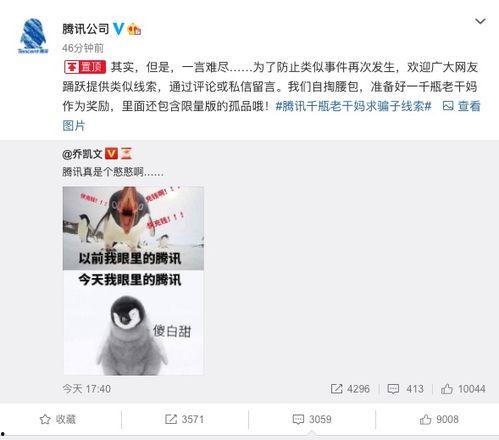Click 查看图片 view image link

pyautogui.click(x=462, y=106)
